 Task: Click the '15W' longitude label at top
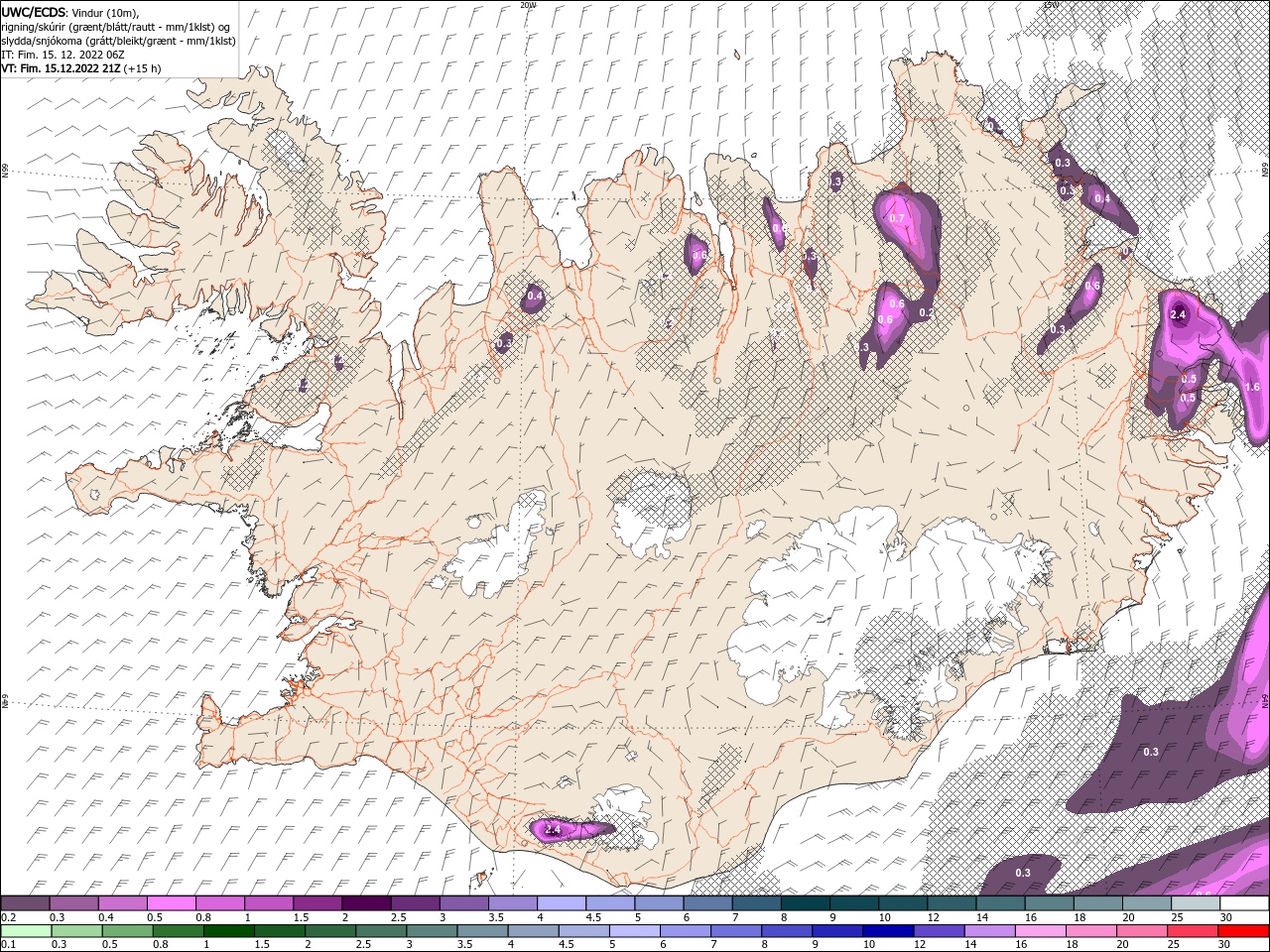click(x=1051, y=5)
